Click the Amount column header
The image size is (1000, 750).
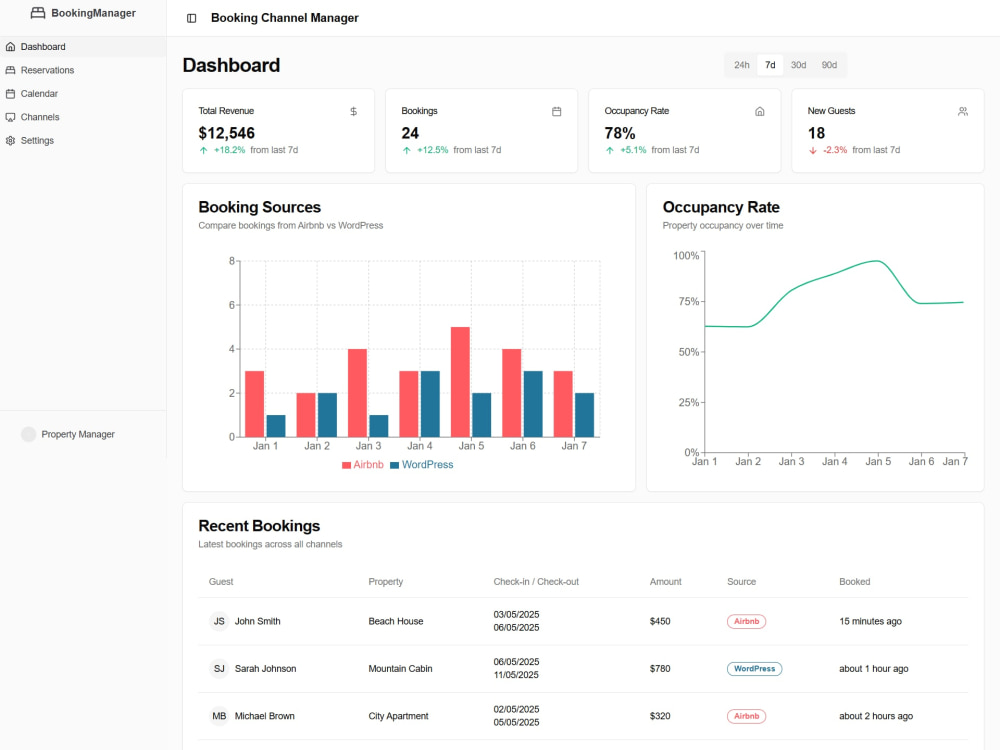tap(666, 582)
